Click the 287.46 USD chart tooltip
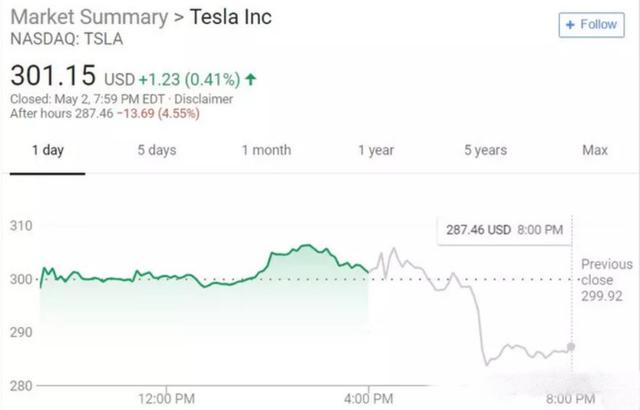 click(504, 229)
